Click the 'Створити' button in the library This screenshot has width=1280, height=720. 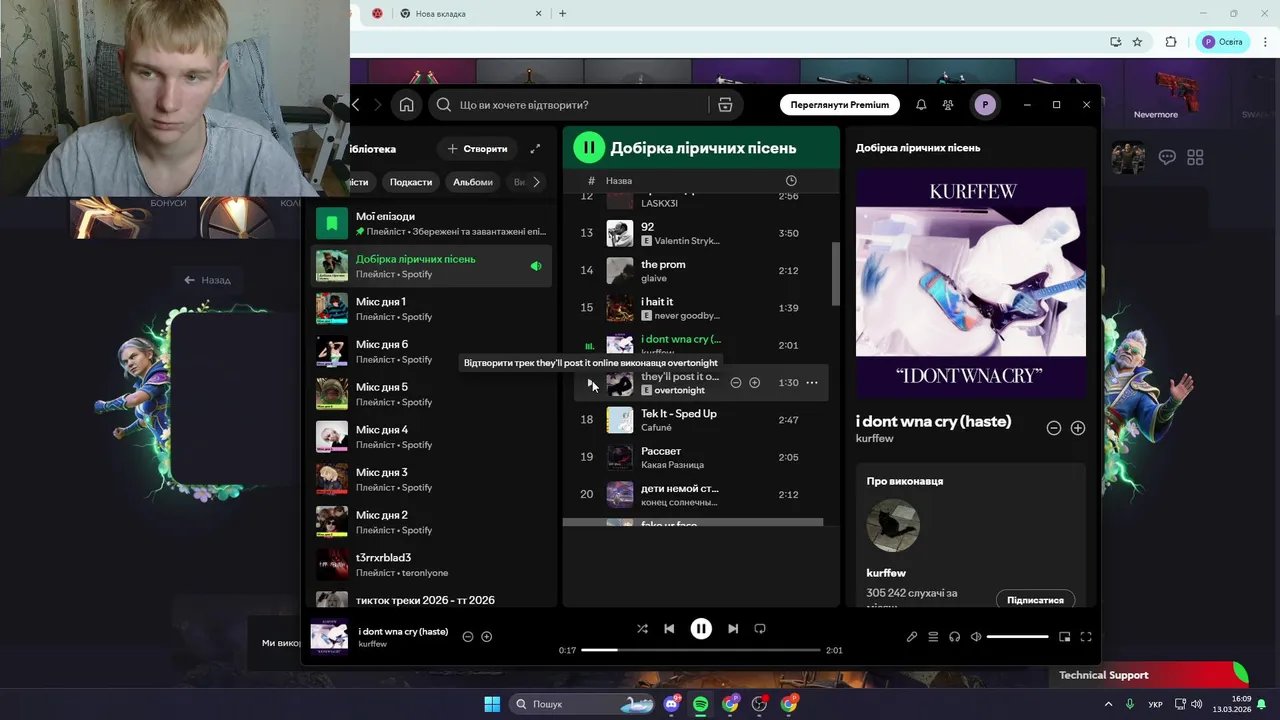click(x=478, y=149)
